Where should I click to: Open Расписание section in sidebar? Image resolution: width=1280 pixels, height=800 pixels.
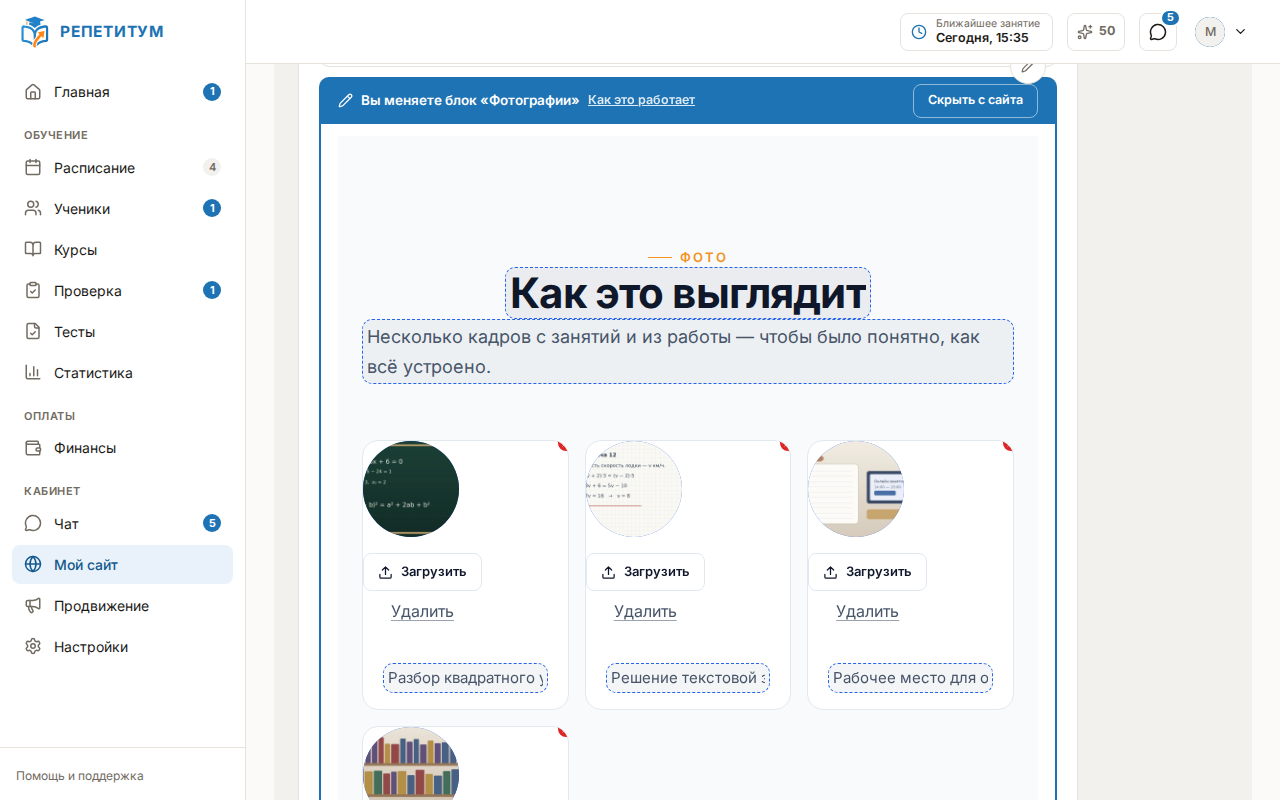click(122, 168)
